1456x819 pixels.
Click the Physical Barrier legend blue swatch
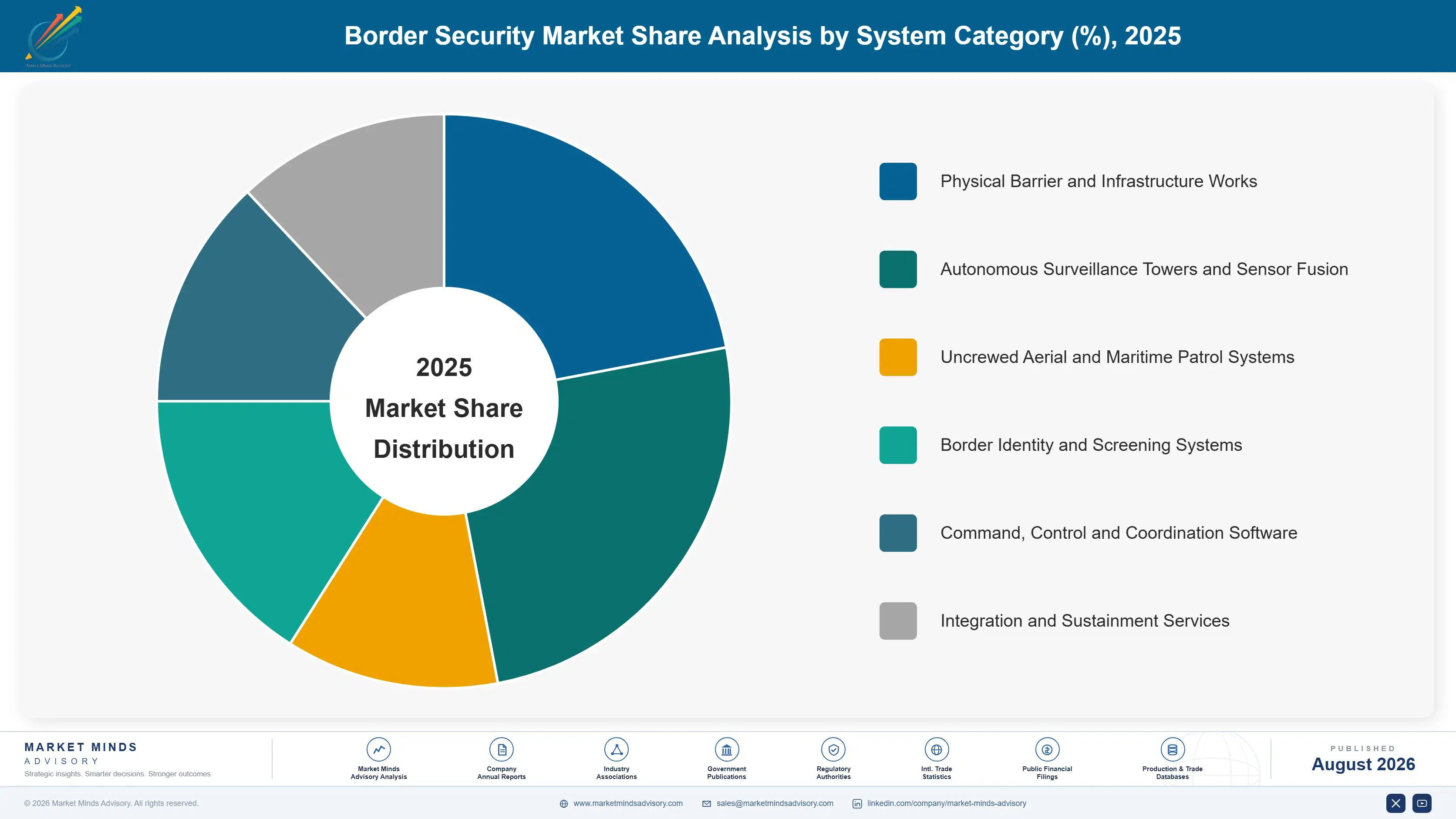(x=897, y=181)
